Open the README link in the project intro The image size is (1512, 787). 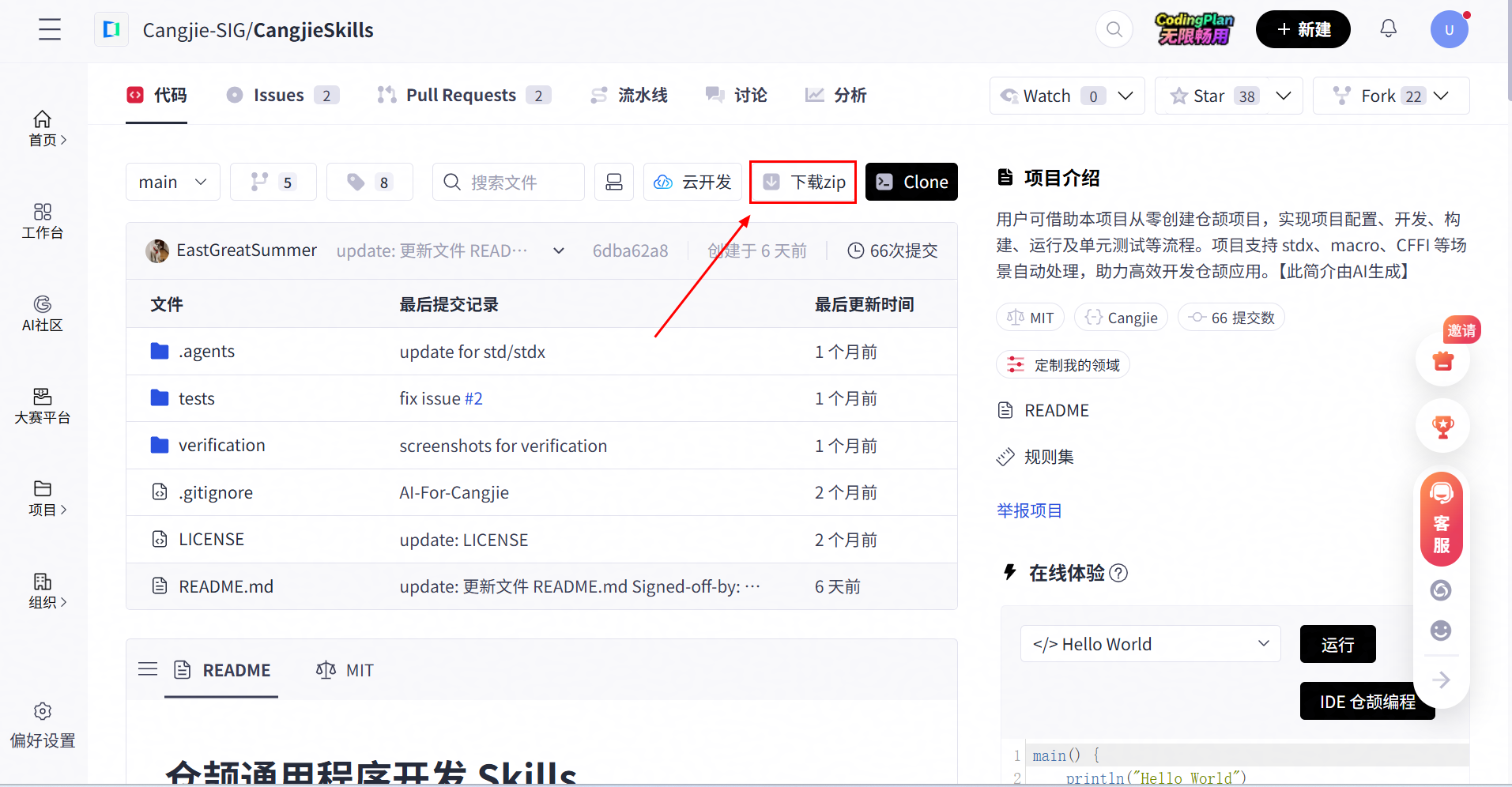point(1043,410)
